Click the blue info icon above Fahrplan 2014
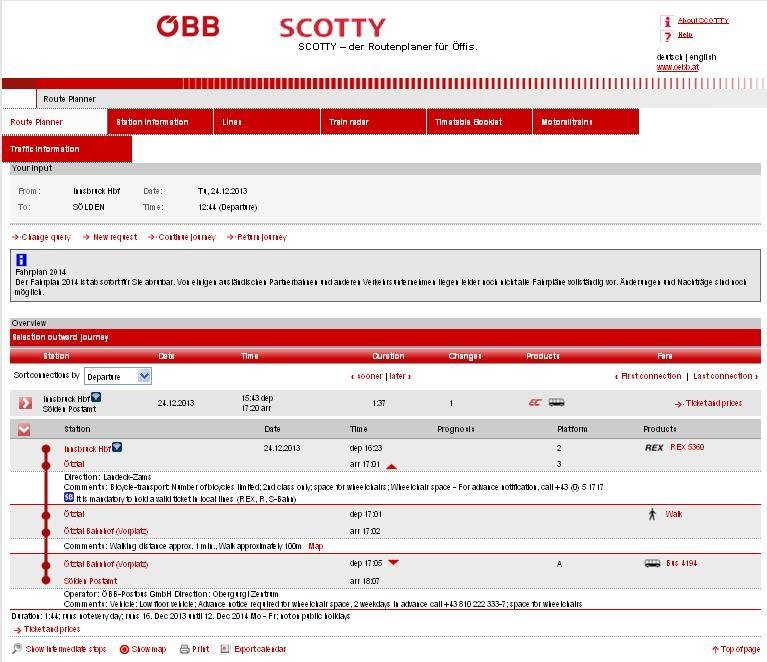Viewport: 767px width, 662px height. 22,260
